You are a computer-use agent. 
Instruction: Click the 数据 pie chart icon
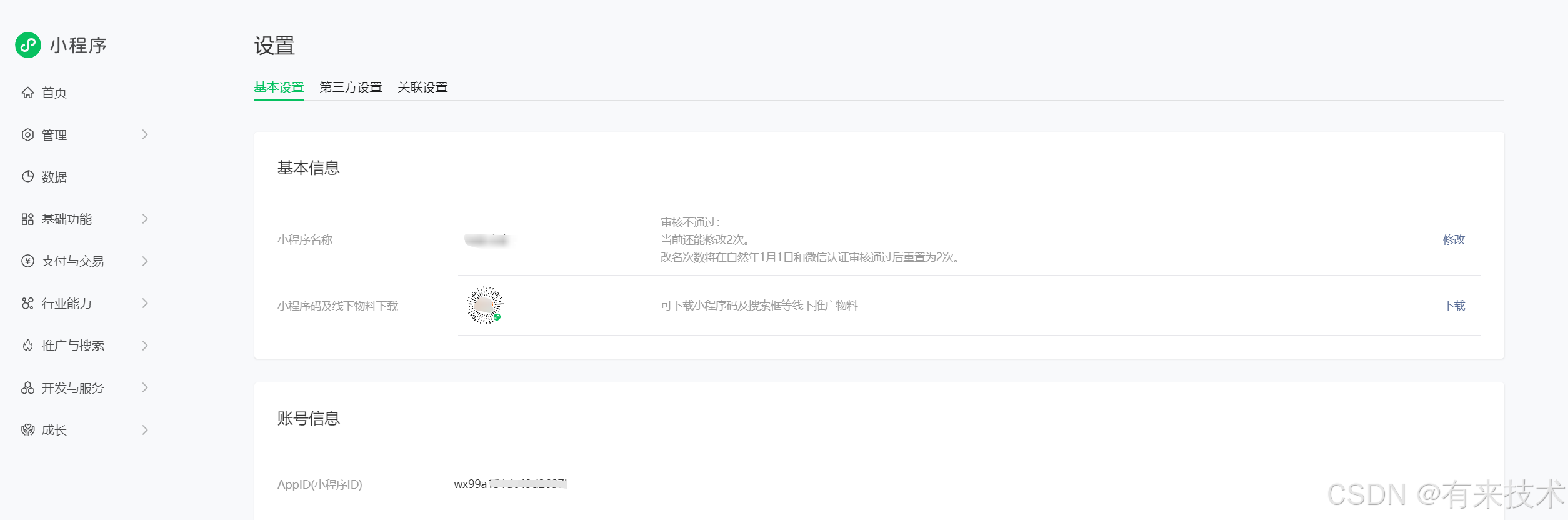click(27, 176)
